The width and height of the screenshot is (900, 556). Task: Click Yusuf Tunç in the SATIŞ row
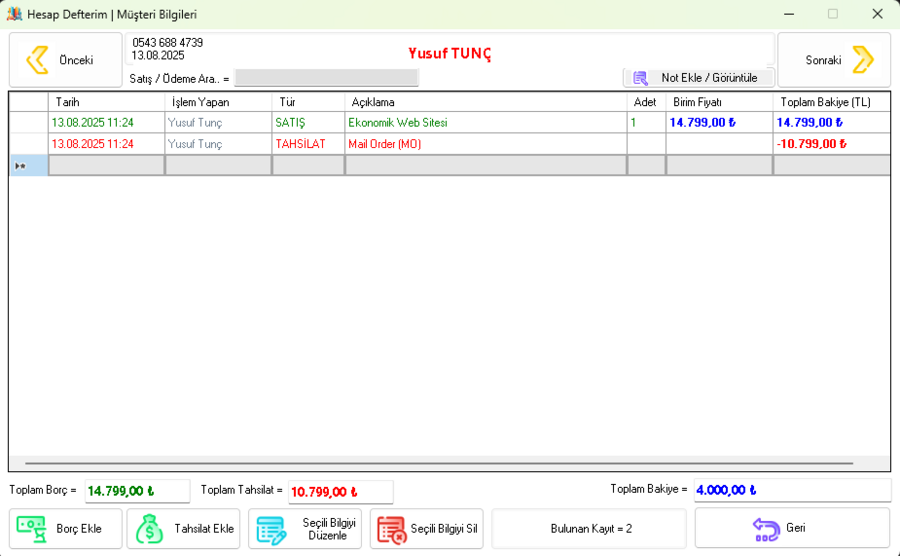(218, 122)
